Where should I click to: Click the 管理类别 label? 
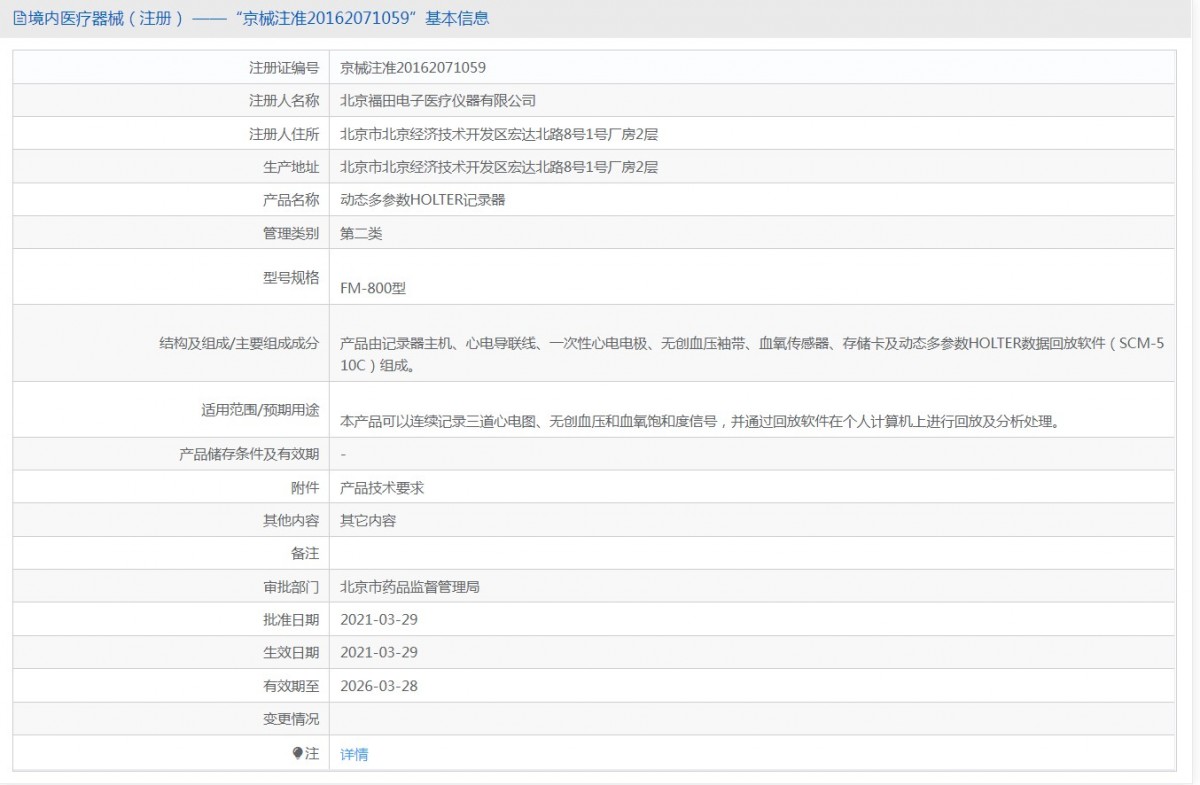coord(291,233)
